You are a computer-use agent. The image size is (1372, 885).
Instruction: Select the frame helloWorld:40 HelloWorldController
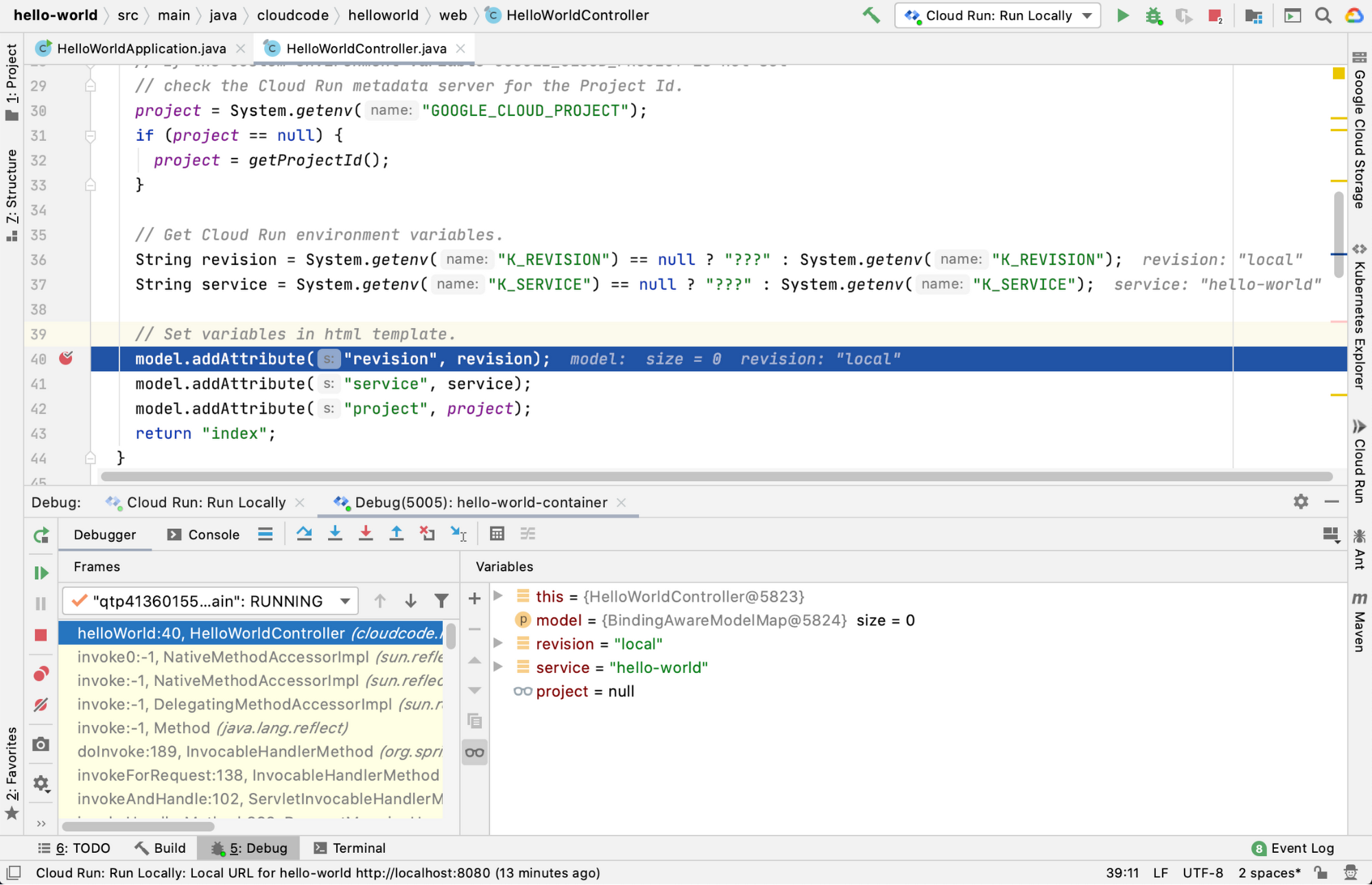tap(260, 632)
